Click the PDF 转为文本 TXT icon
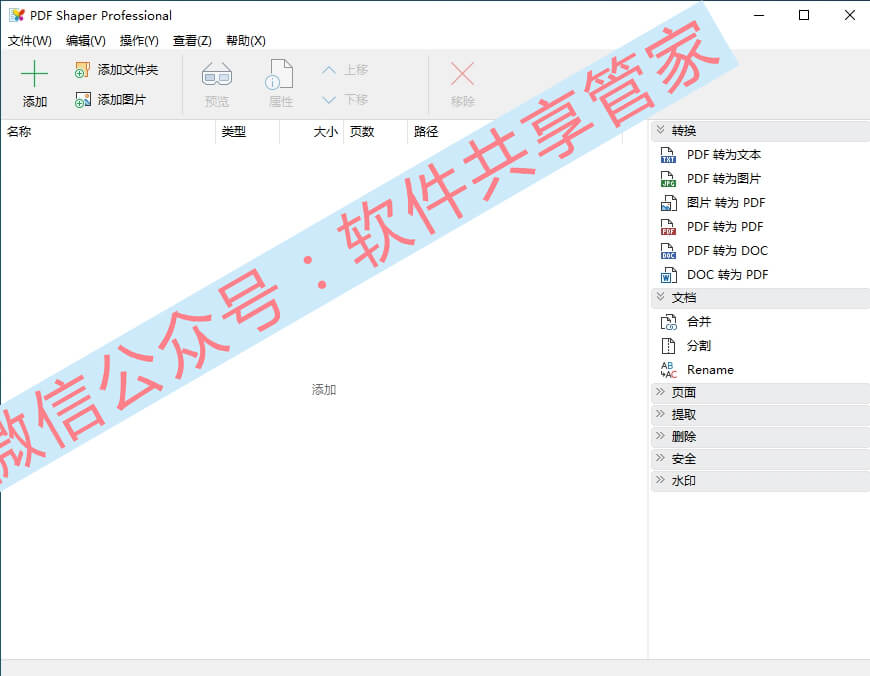 [x=668, y=155]
